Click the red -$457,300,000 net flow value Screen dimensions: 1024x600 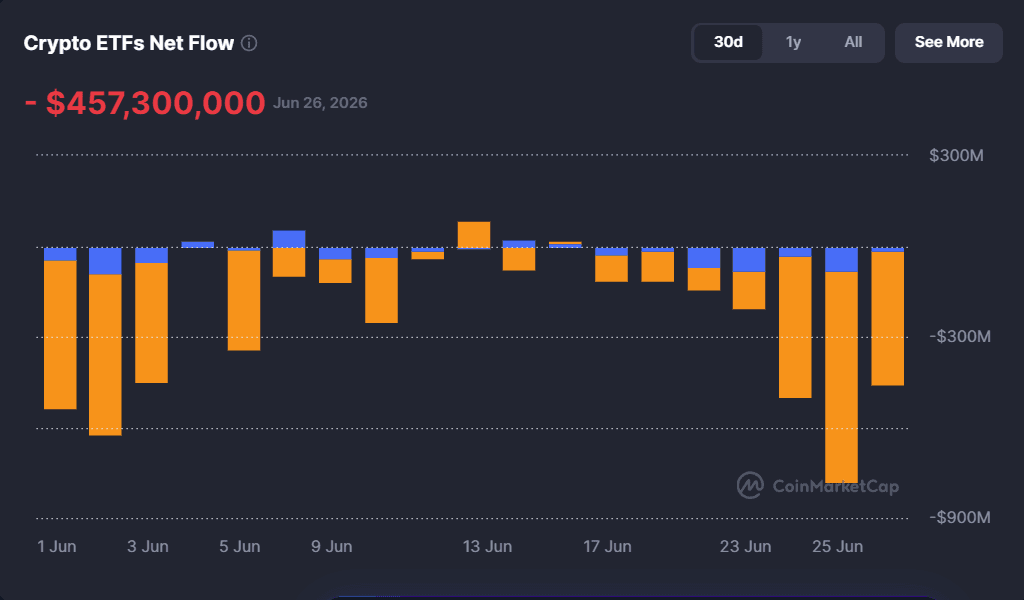pyautogui.click(x=145, y=103)
